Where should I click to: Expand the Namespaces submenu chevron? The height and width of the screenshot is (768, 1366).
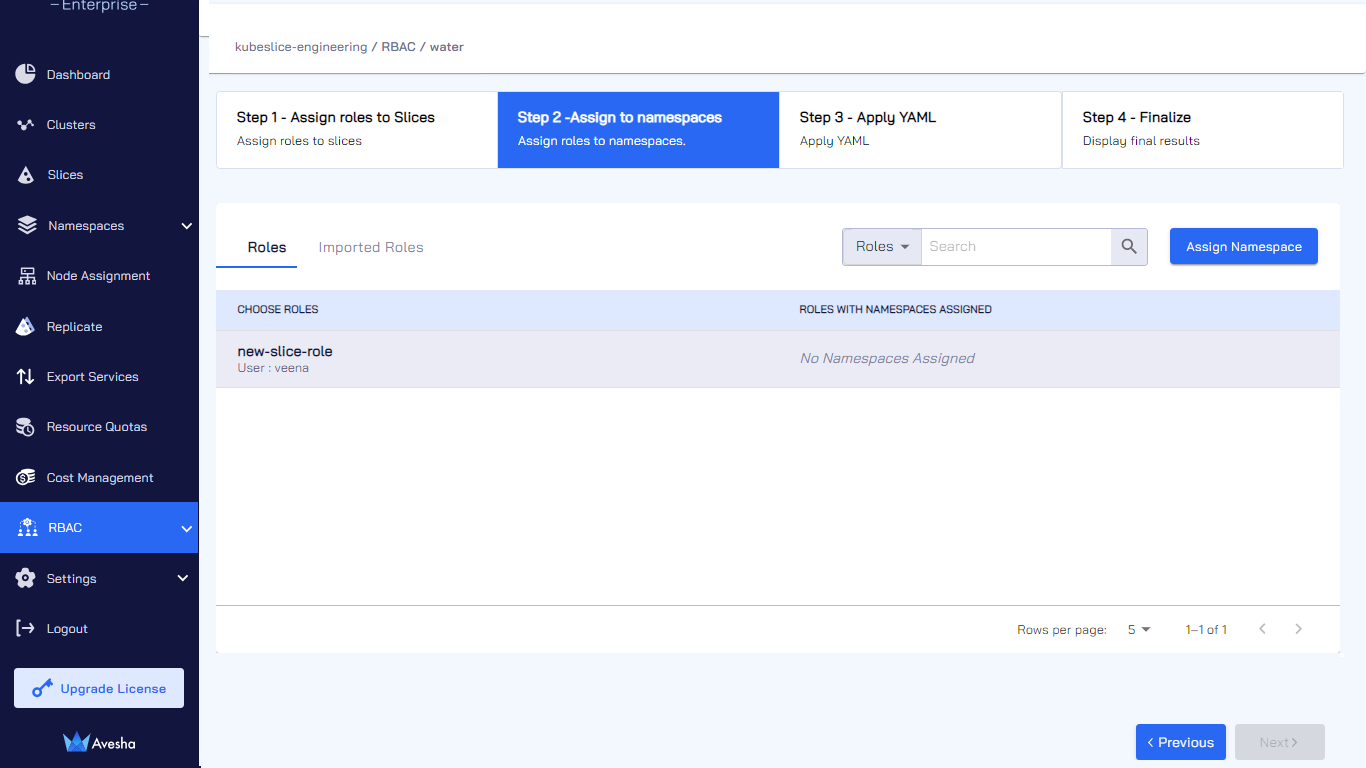[186, 226]
